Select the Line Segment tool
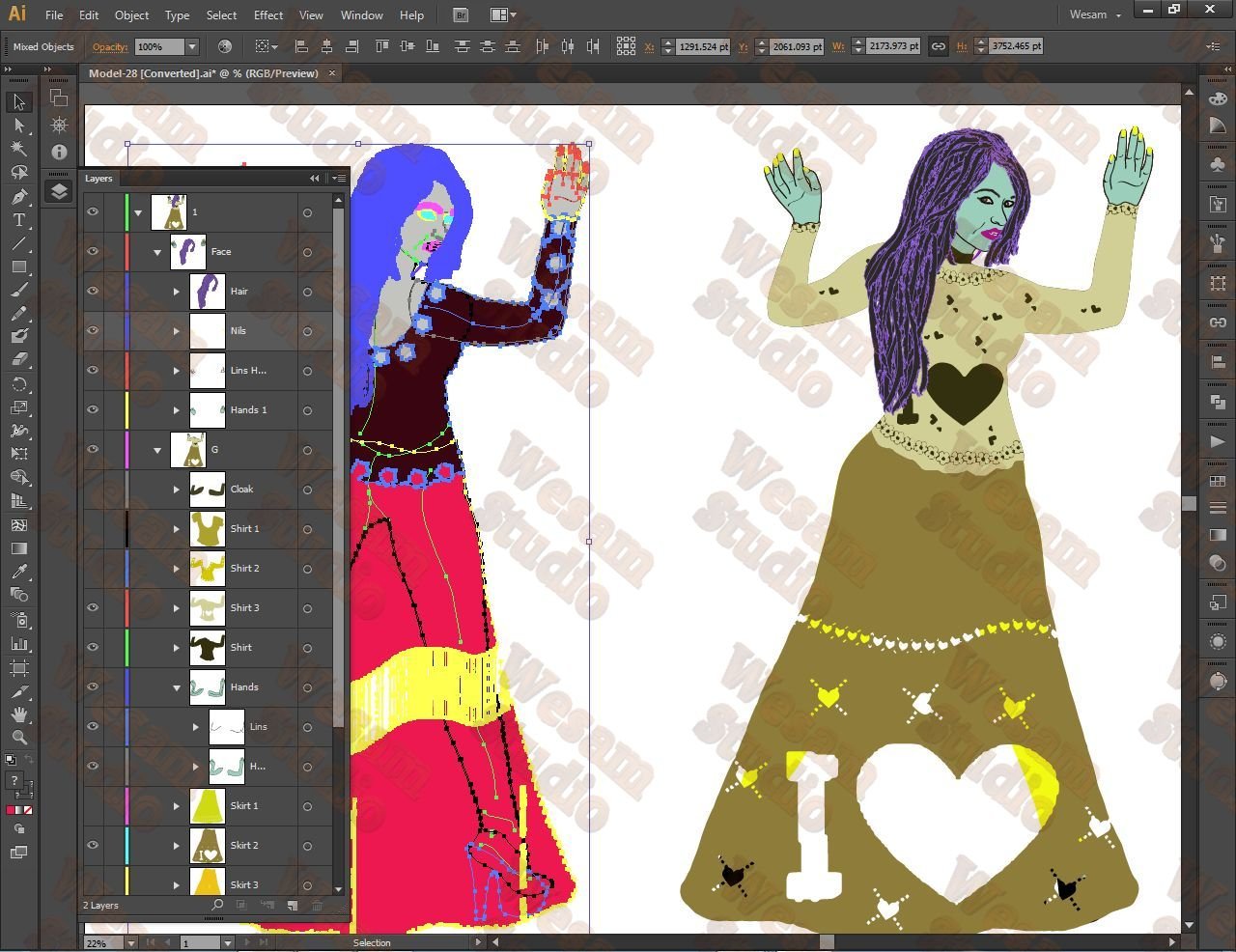This screenshot has height=952, width=1236. pyautogui.click(x=19, y=243)
